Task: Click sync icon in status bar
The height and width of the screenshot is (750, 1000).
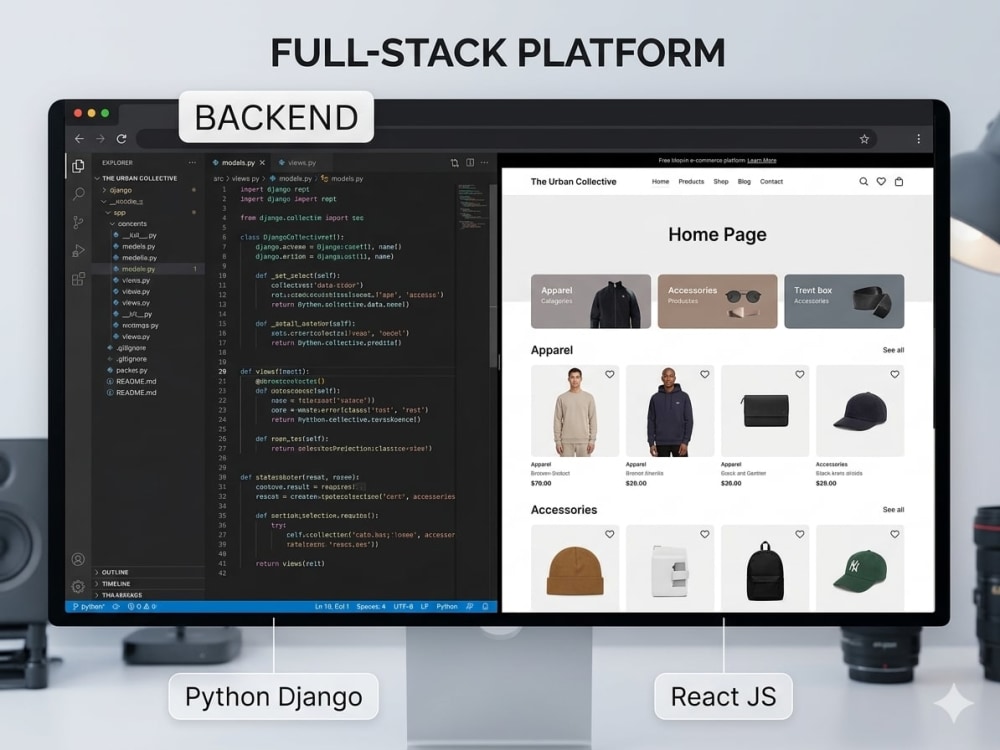Action: click(x=116, y=607)
